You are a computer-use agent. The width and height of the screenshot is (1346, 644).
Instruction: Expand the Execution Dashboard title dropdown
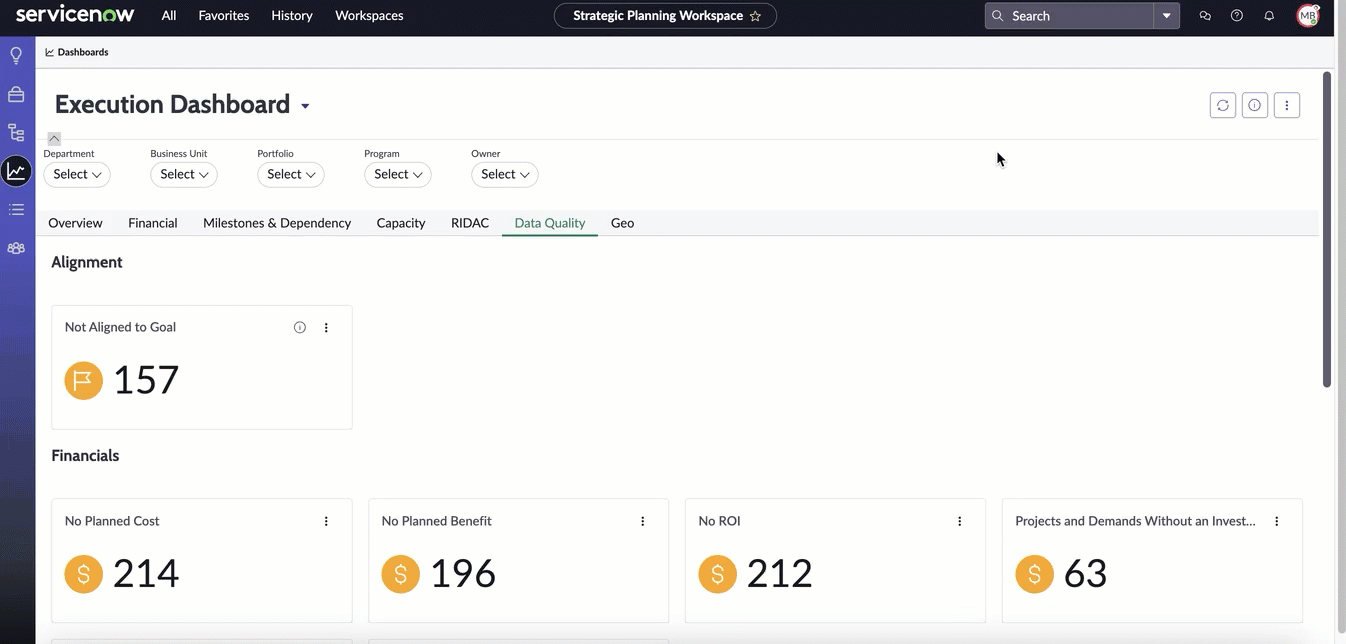click(305, 107)
